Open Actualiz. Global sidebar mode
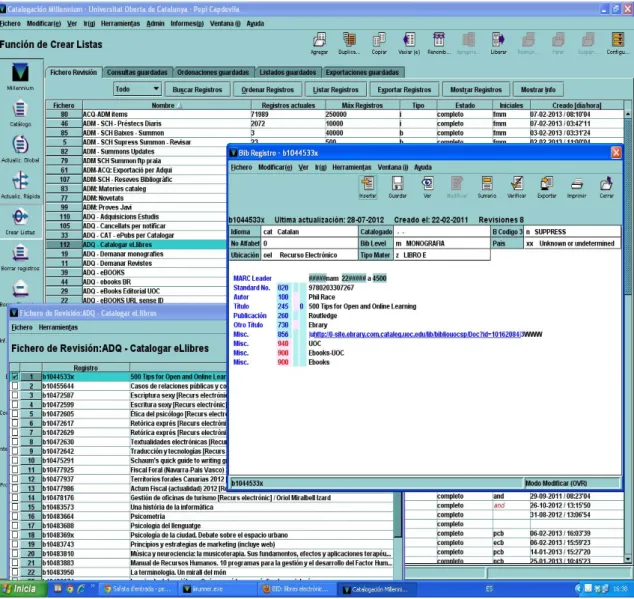The width and height of the screenshot is (634, 599). pyautogui.click(x=20, y=149)
